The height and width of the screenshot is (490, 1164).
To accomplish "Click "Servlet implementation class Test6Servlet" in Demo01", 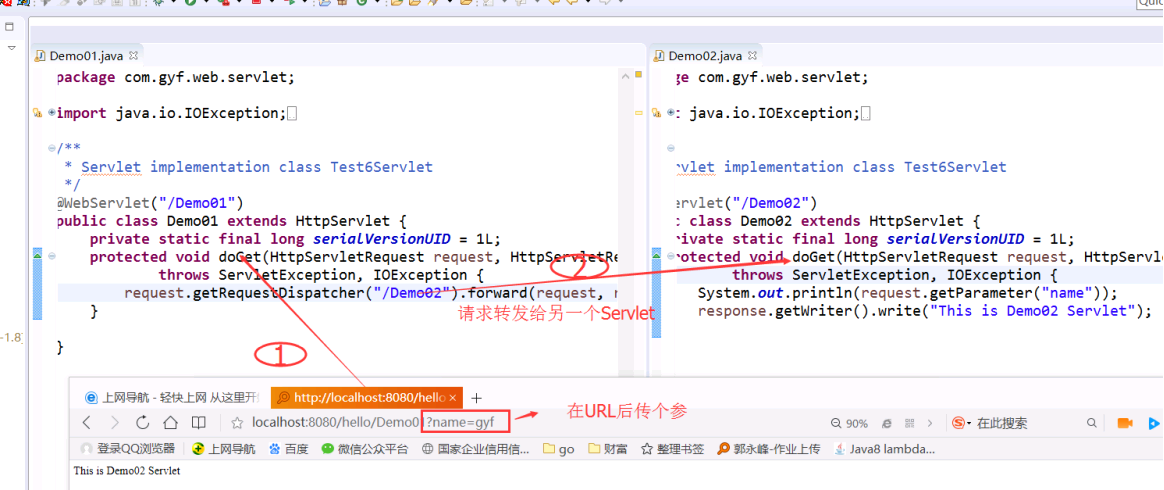I will (x=257, y=167).
